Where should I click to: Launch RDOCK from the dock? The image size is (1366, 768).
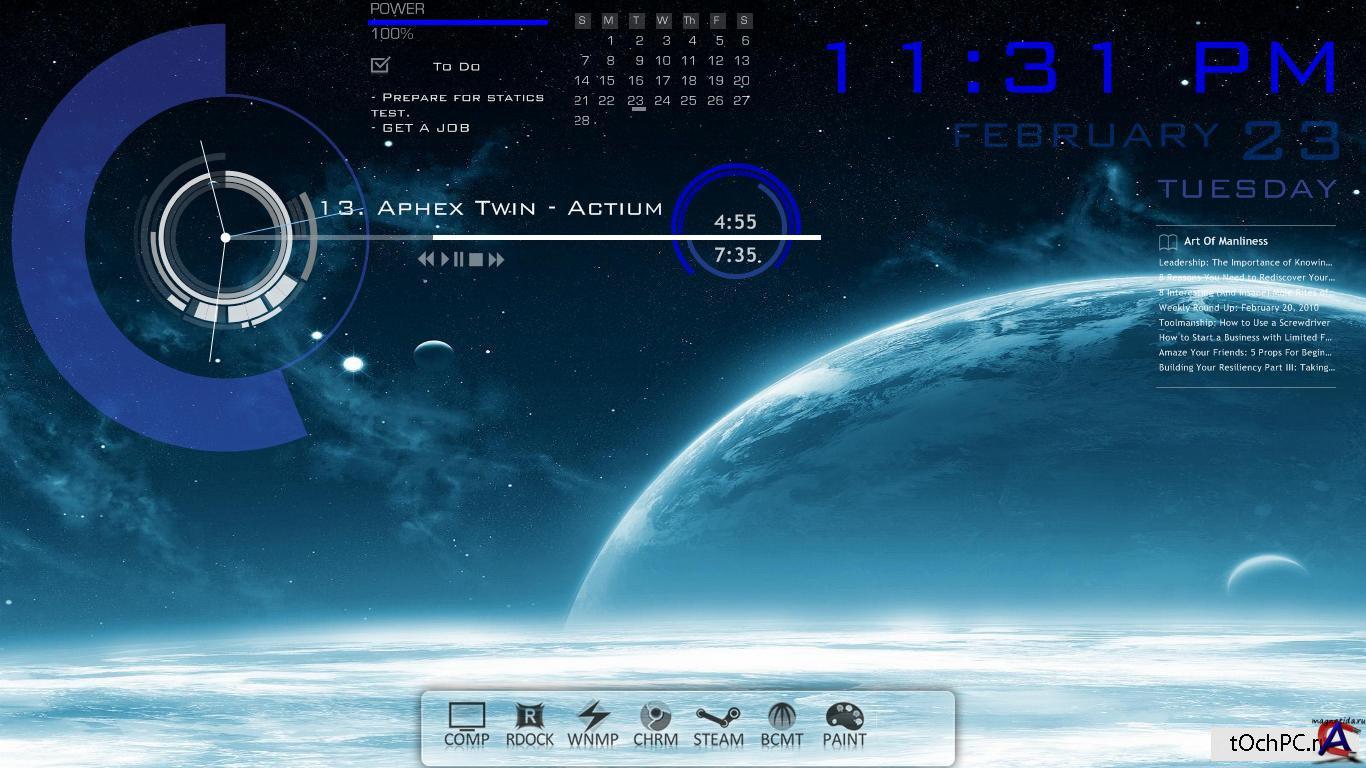(529, 724)
